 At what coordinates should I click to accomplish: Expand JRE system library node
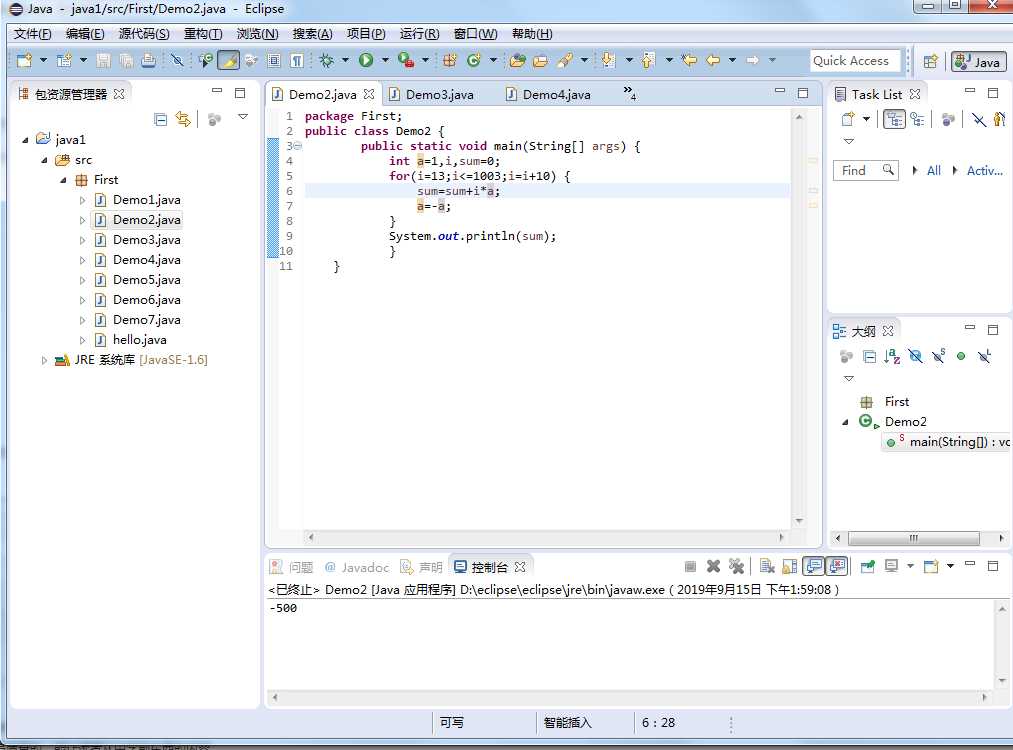tap(44, 360)
